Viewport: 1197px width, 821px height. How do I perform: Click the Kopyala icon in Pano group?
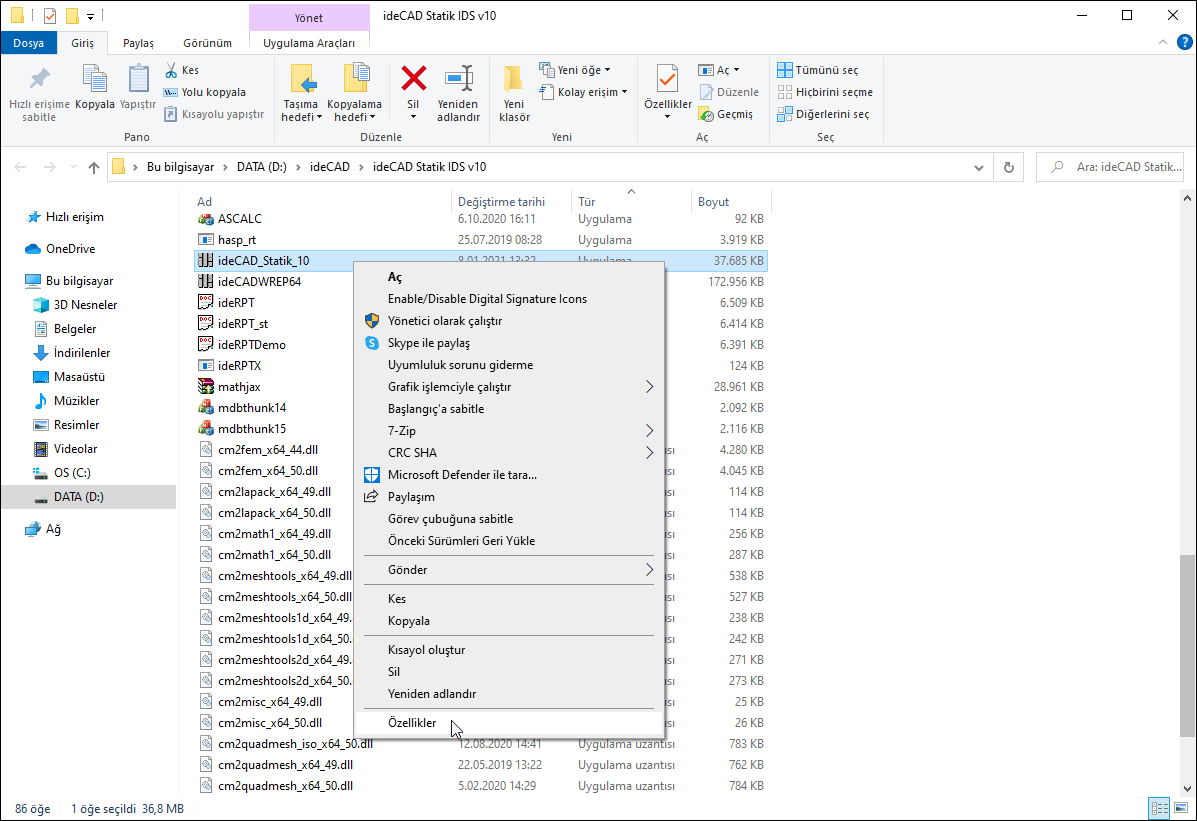tap(95, 80)
